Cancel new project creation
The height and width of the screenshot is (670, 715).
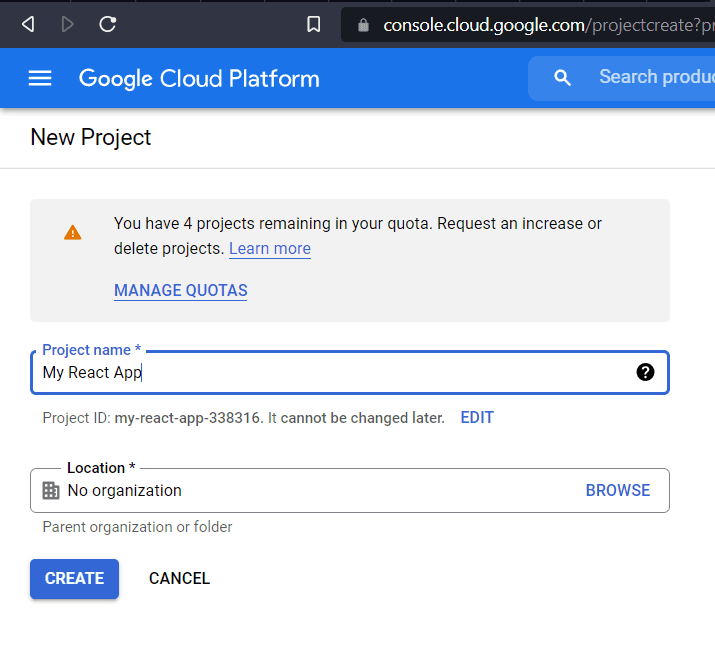[x=179, y=578]
